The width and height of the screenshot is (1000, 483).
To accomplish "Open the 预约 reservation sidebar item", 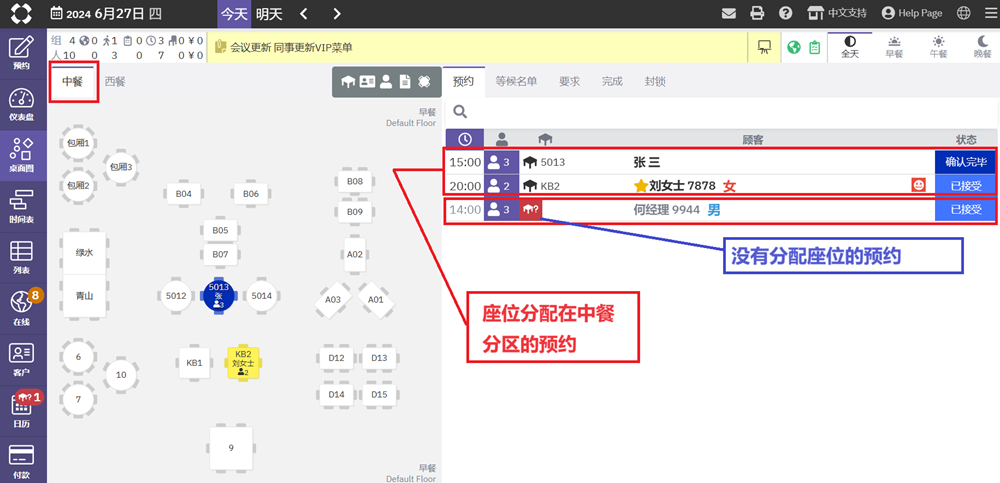I will (x=23, y=54).
